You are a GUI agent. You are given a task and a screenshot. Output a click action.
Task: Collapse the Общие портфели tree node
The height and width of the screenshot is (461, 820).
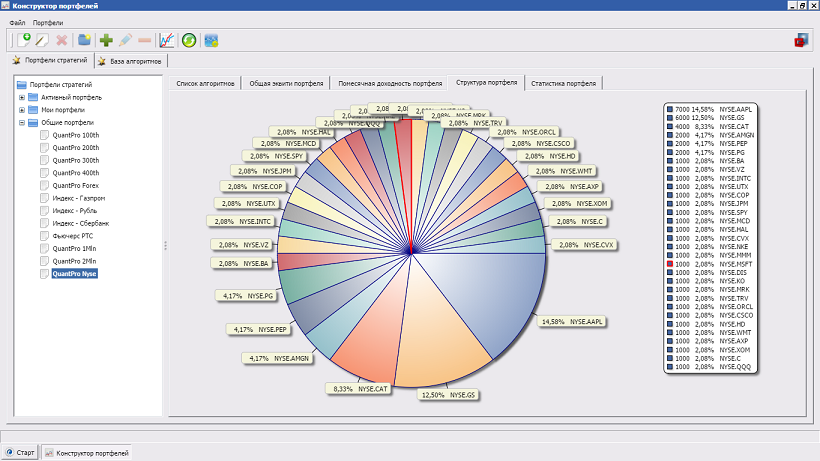pyautogui.click(x=21, y=122)
